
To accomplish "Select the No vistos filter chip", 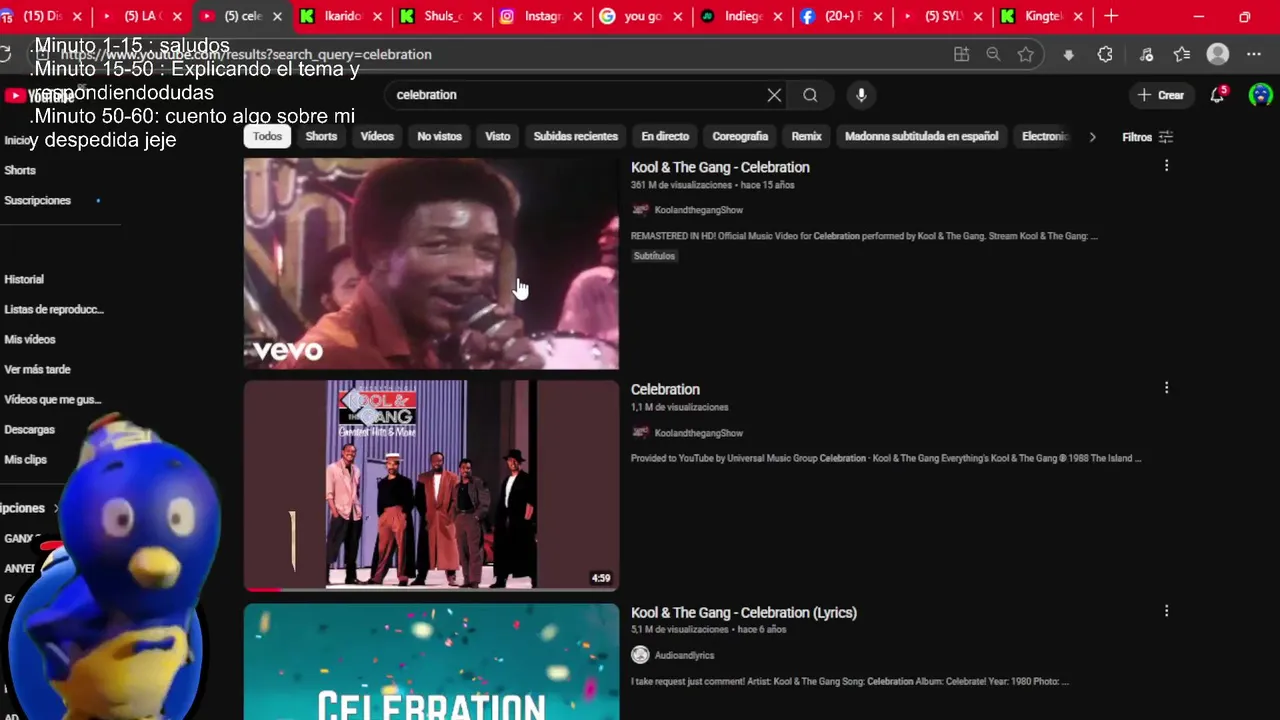I will pos(439,136).
